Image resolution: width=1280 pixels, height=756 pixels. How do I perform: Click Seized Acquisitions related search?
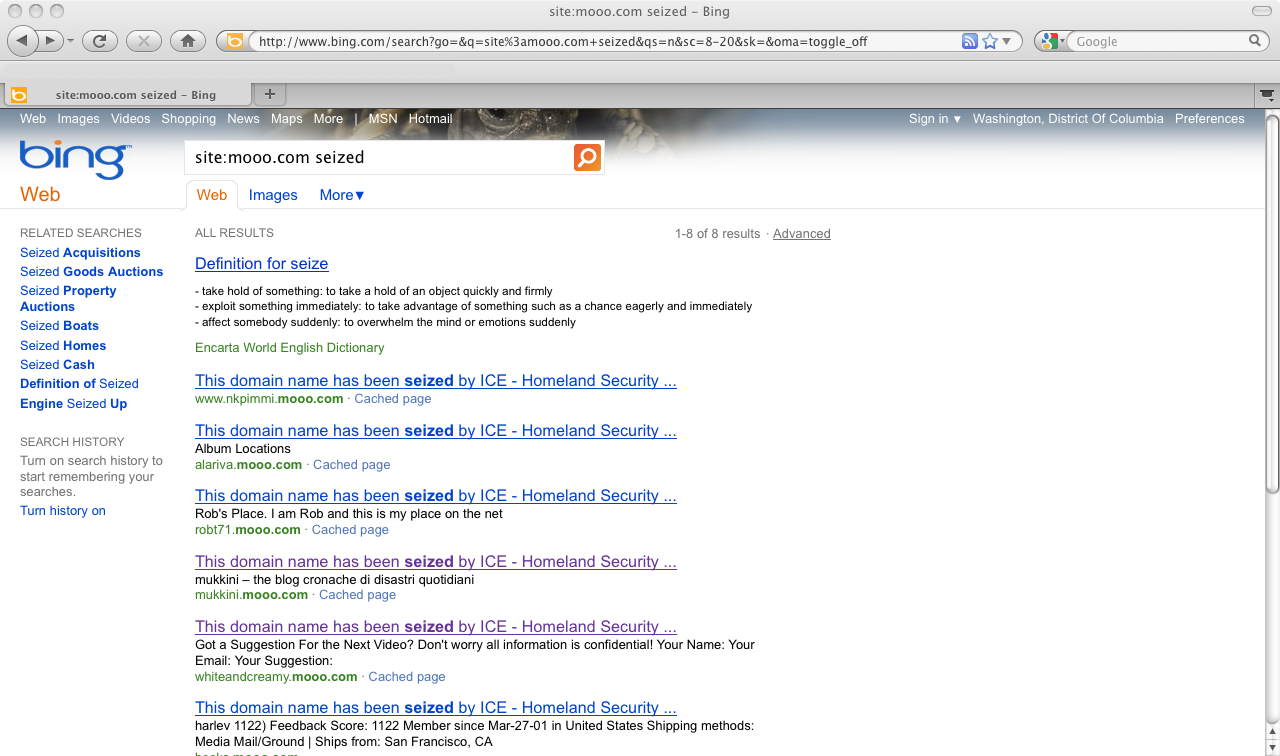80,253
